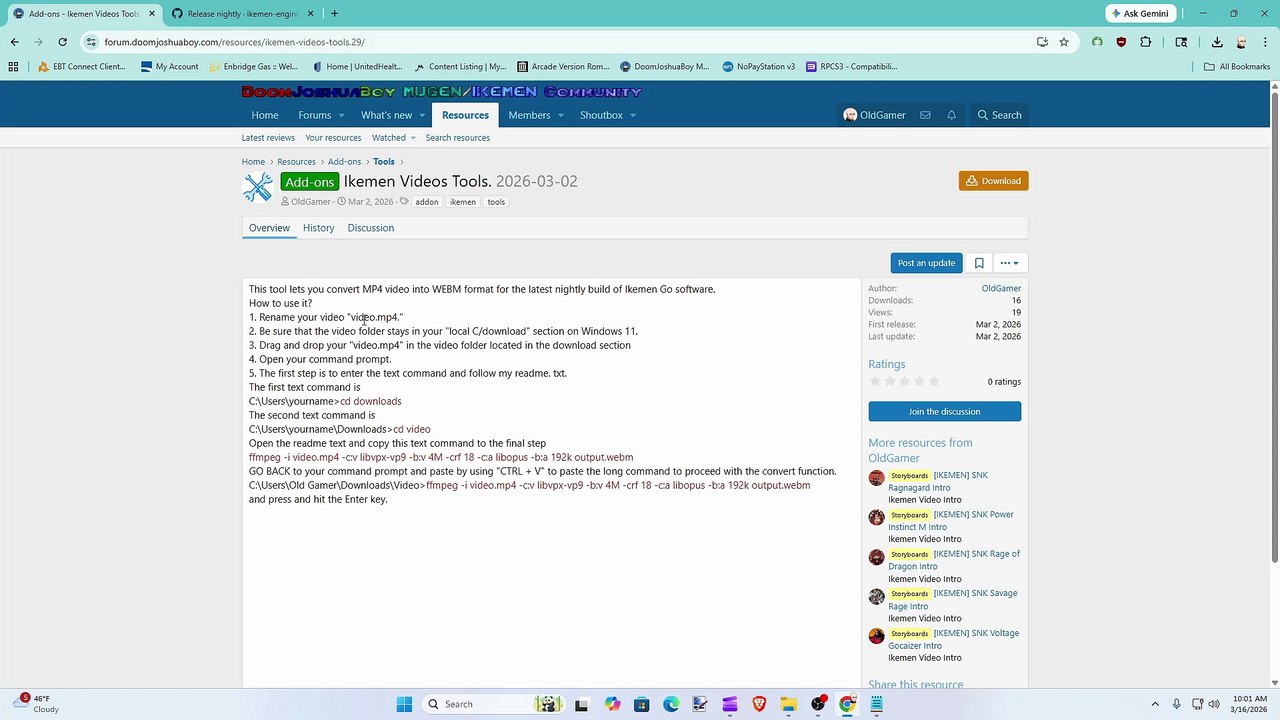Click the ikemen tag
The image size is (1280, 720).
pyautogui.click(x=463, y=202)
